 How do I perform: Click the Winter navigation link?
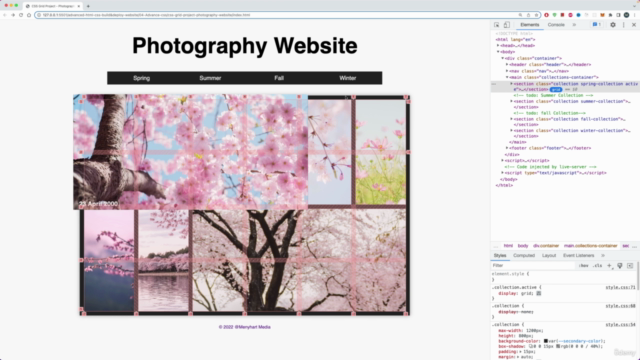coord(347,78)
